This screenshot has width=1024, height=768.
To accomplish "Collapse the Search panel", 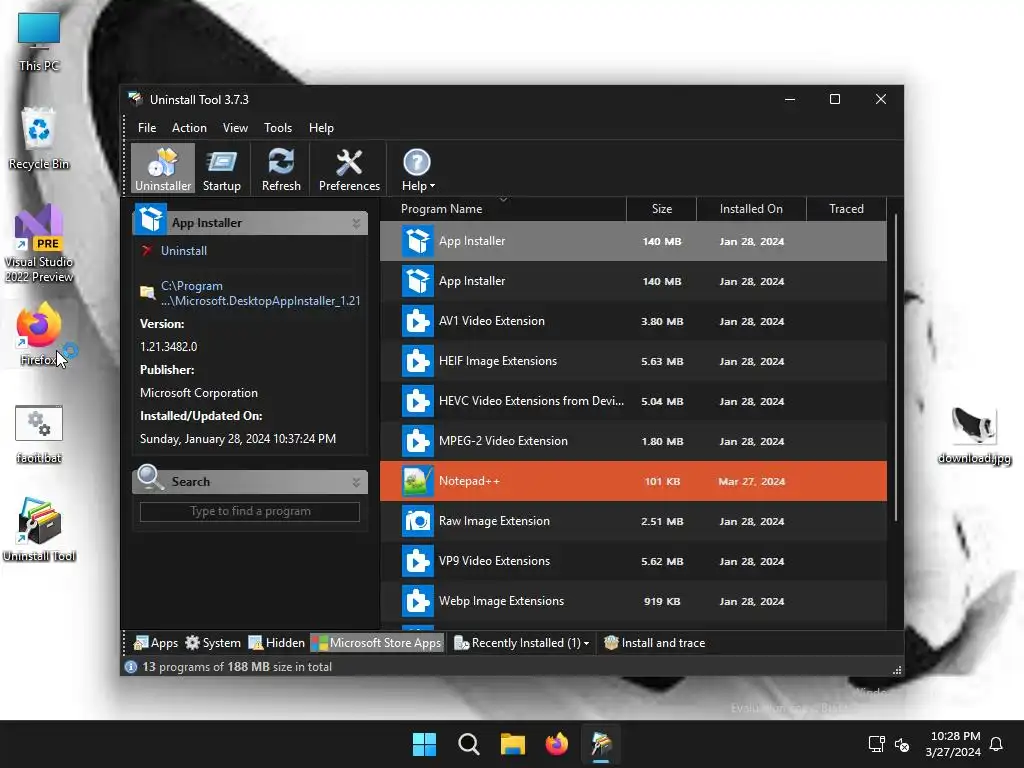I will click(356, 482).
